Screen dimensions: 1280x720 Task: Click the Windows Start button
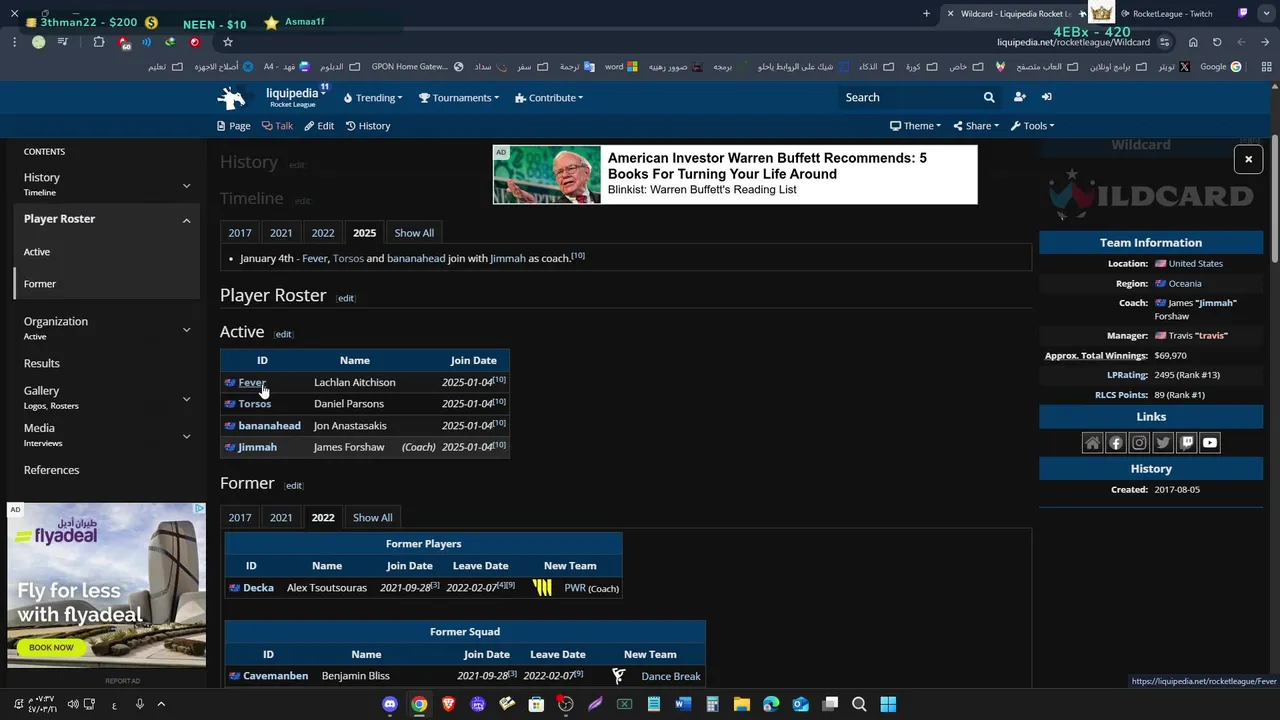point(888,704)
